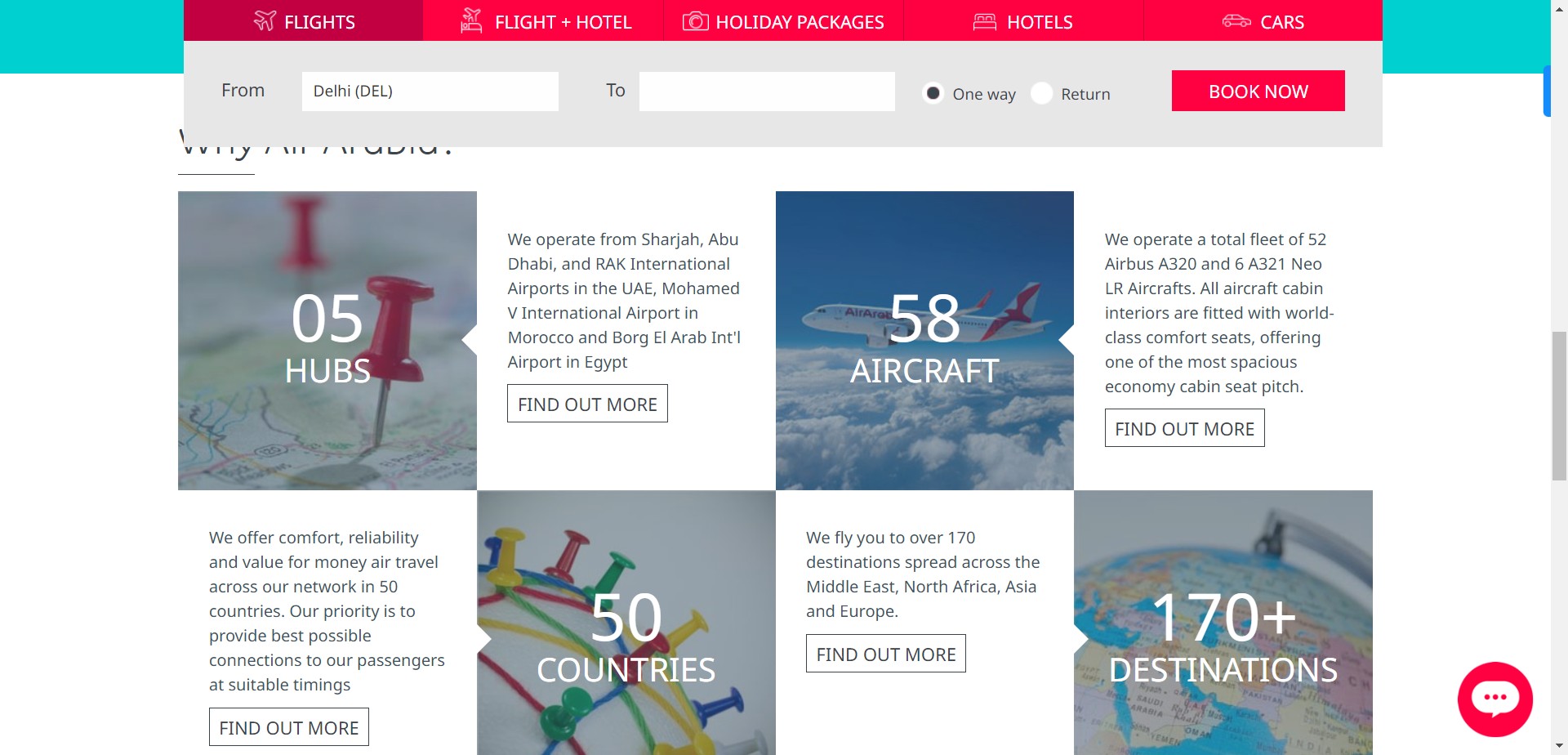Click the camera icon for Holiday Packages
The image size is (1568, 755).
[695, 21]
